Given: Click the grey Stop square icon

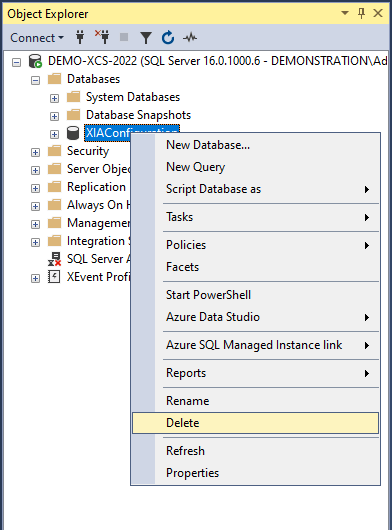Looking at the screenshot, I should 124,37.
